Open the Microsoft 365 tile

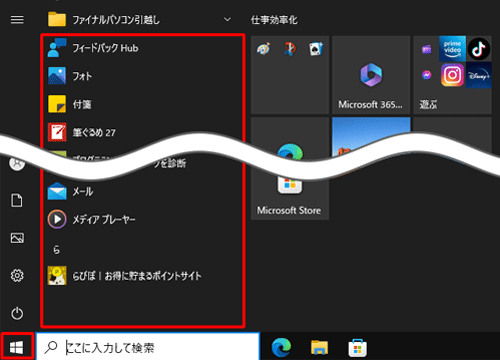(371, 75)
